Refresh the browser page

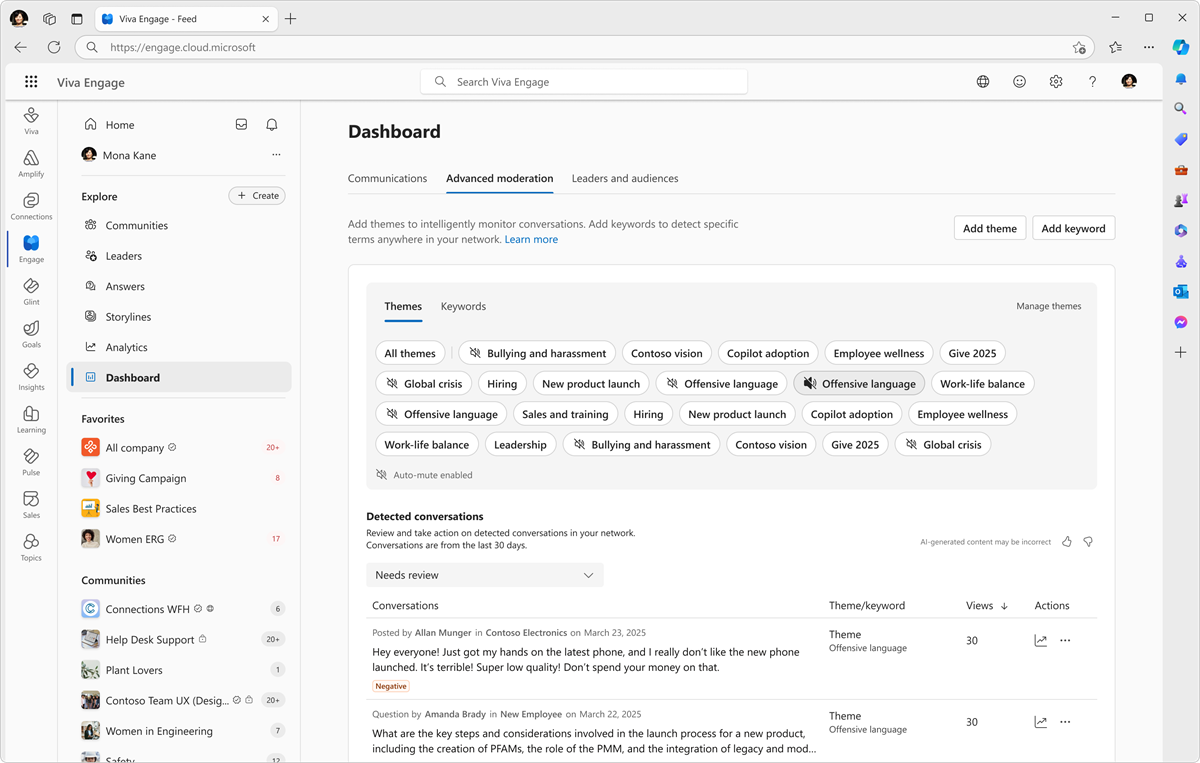(54, 47)
